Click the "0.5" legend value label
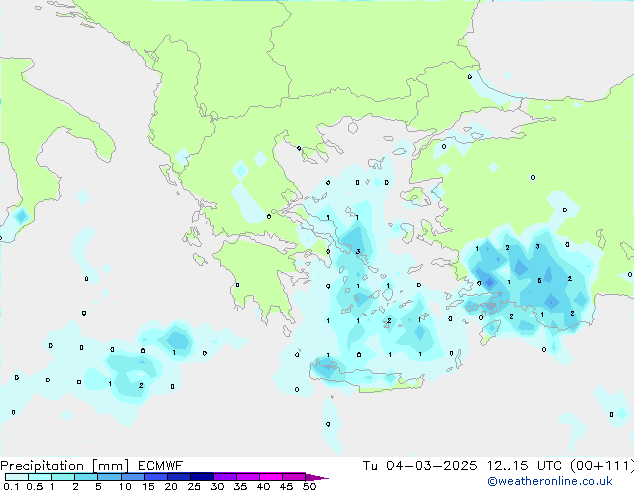 35,486
